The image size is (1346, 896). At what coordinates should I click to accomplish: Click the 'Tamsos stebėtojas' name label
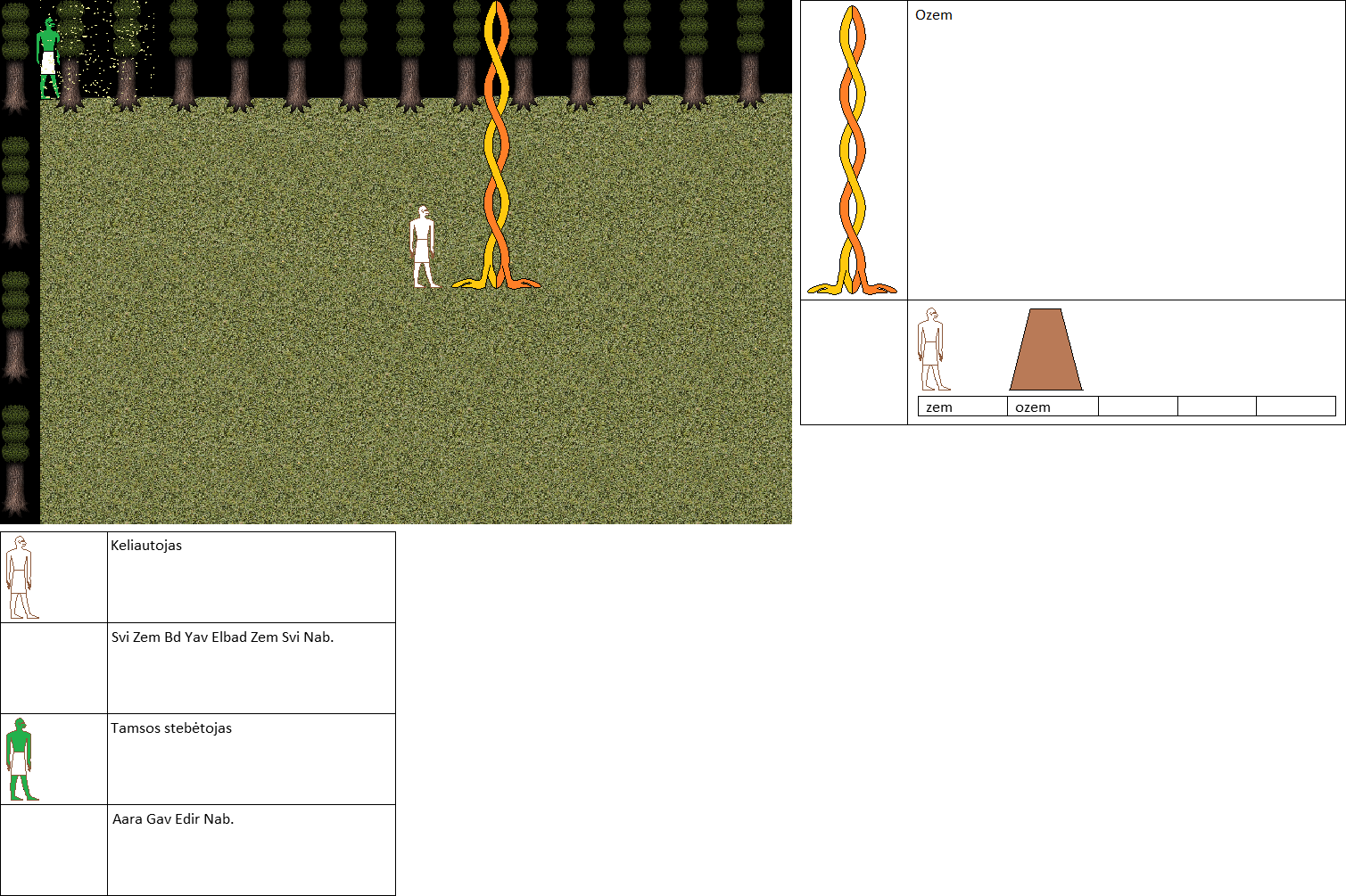click(x=171, y=728)
